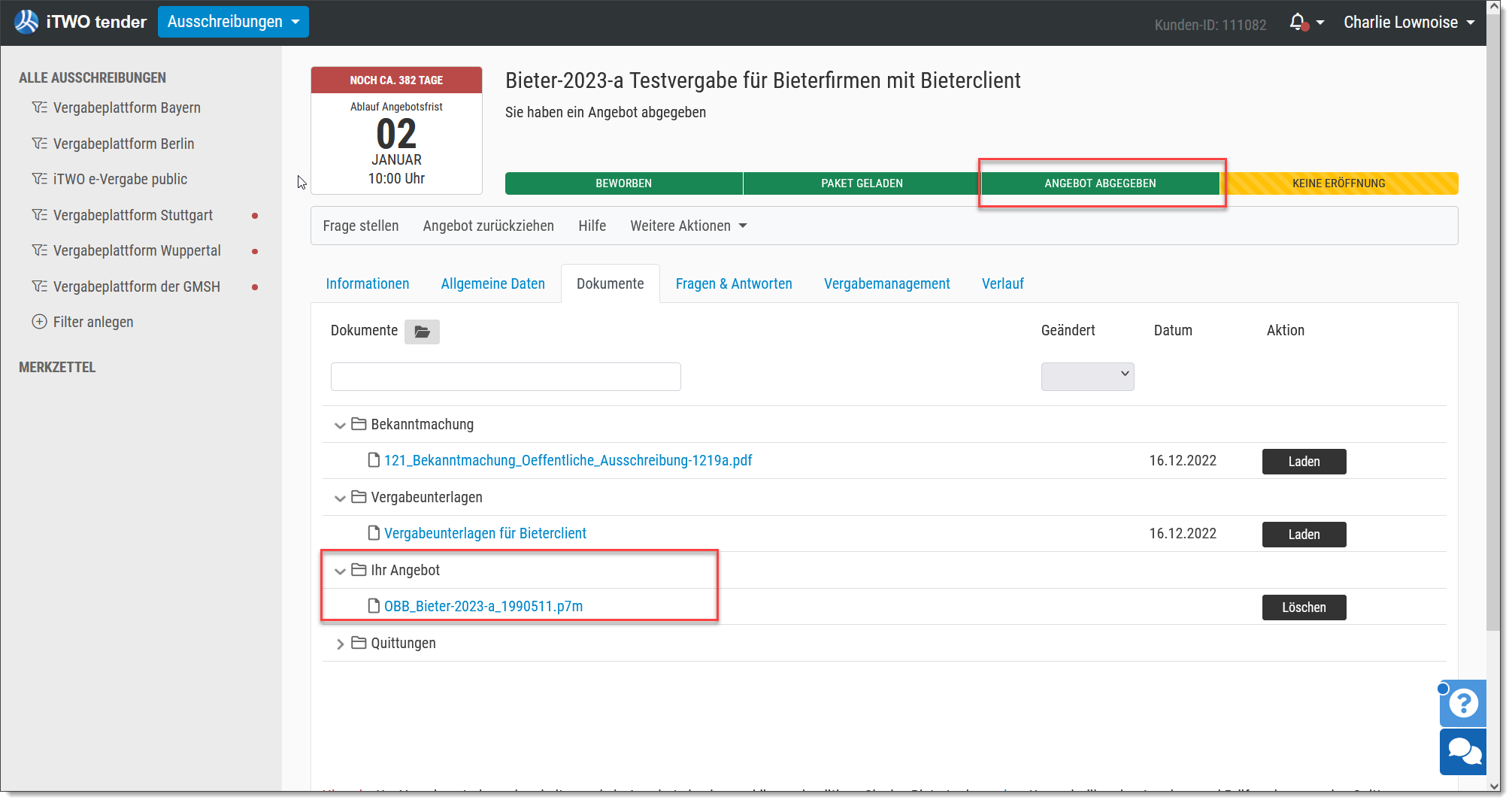This screenshot has width=1512, height=803.
Task: Open the Ausschreibungen dropdown
Action: point(233,22)
